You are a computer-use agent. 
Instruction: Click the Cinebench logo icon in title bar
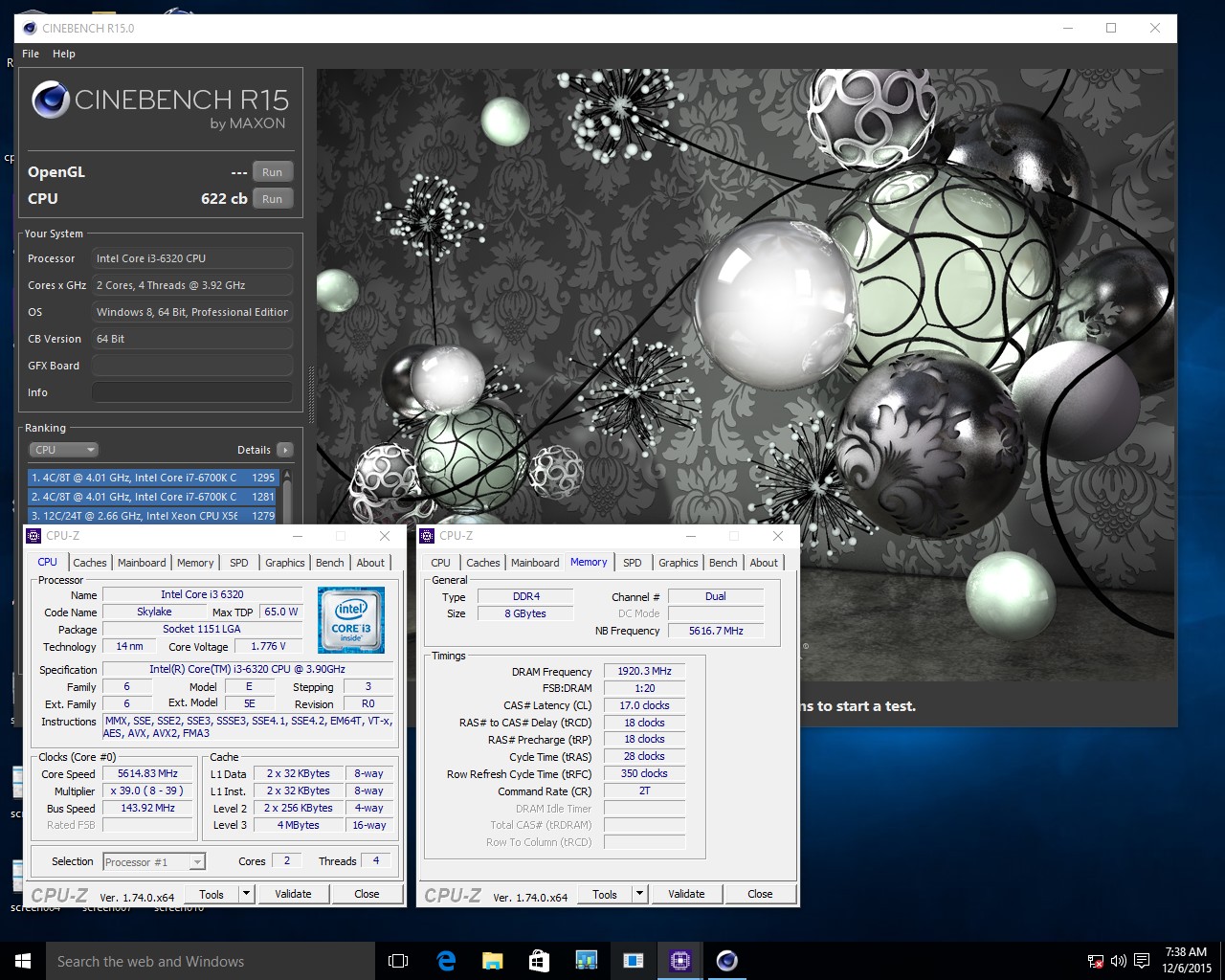(x=30, y=28)
